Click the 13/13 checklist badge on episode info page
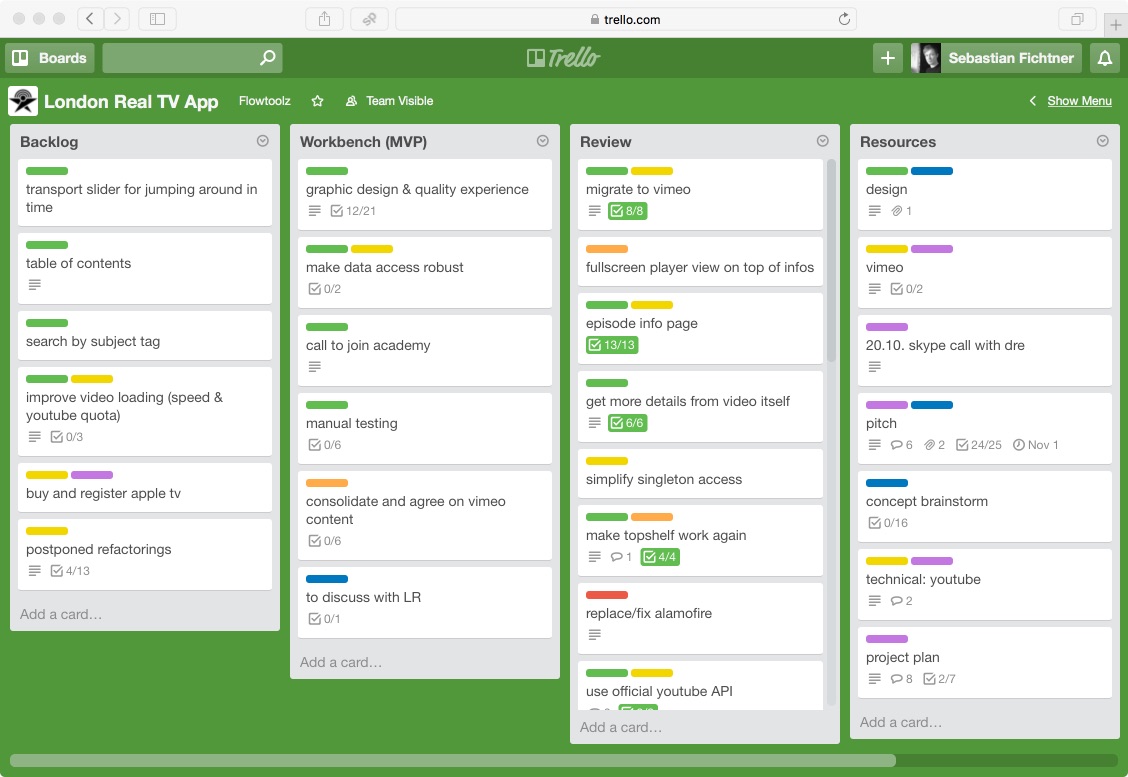This screenshot has height=777, width=1128. [x=612, y=345]
